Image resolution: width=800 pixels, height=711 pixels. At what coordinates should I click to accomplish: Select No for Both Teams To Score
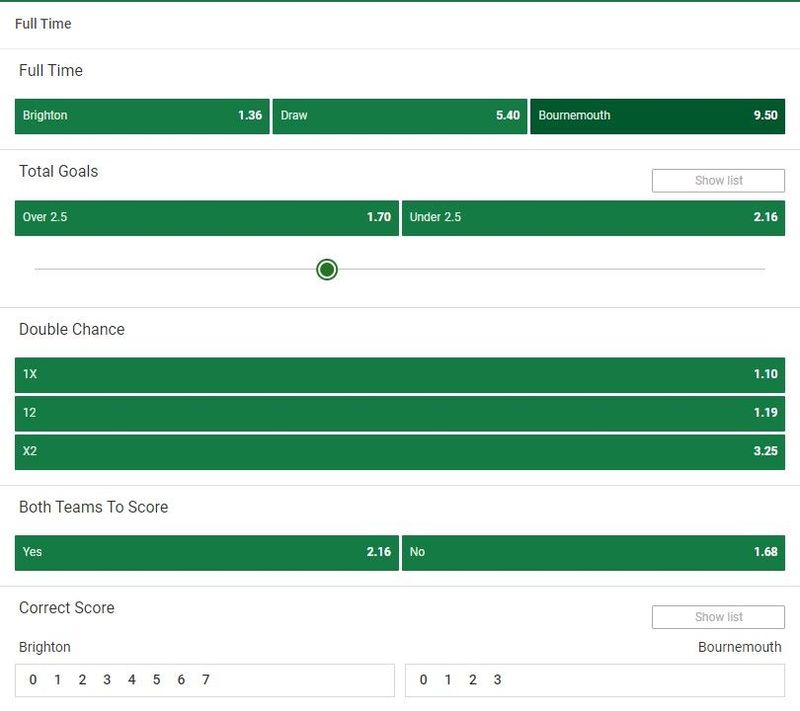click(x=593, y=552)
